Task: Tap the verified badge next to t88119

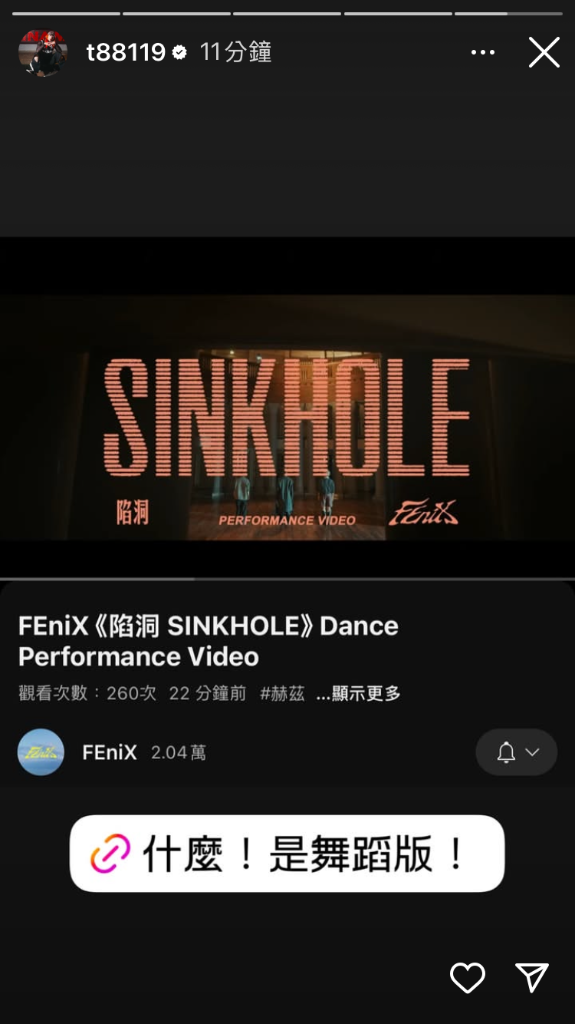Action: pos(179,53)
